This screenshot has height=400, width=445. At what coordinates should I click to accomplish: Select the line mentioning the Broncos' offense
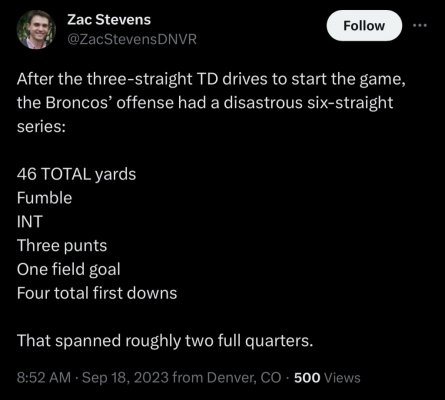click(x=205, y=103)
